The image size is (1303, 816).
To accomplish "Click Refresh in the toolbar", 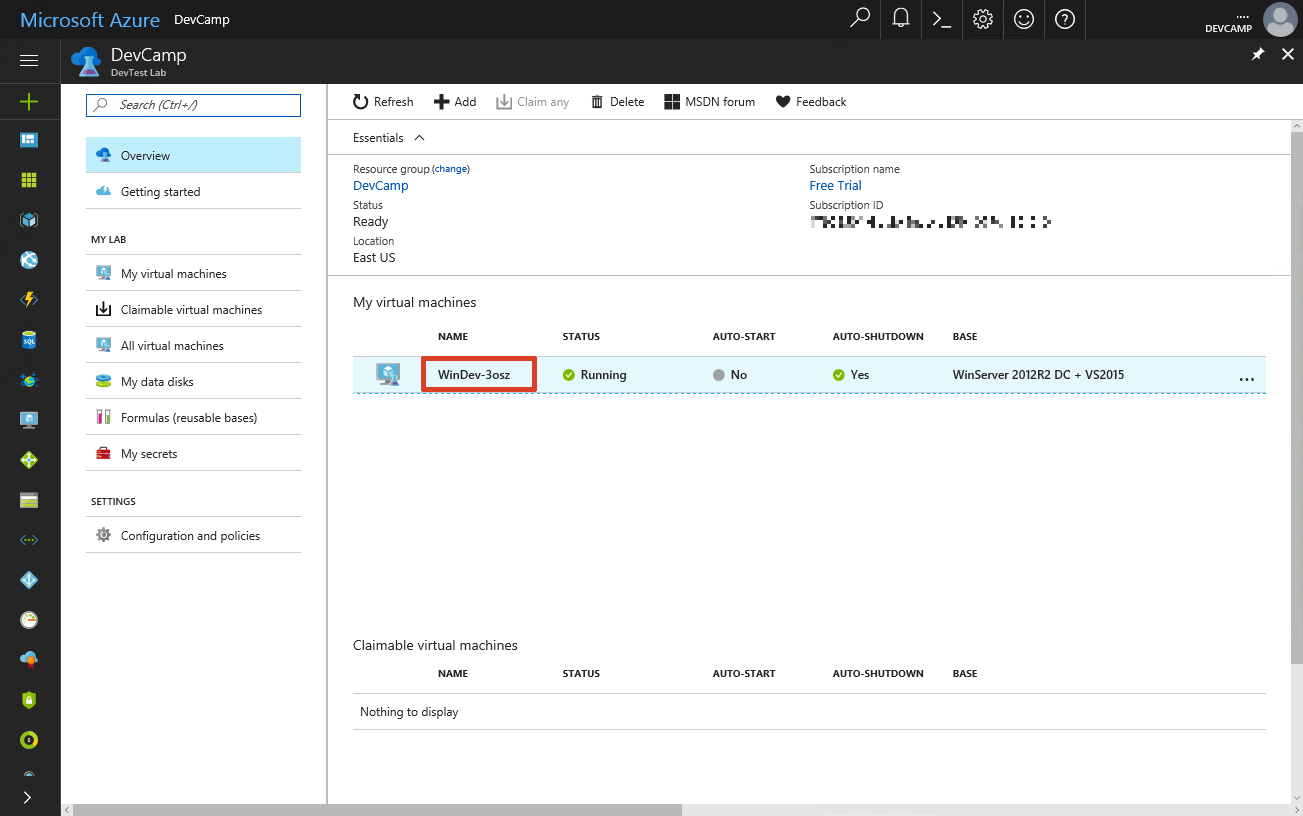I will pyautogui.click(x=383, y=102).
